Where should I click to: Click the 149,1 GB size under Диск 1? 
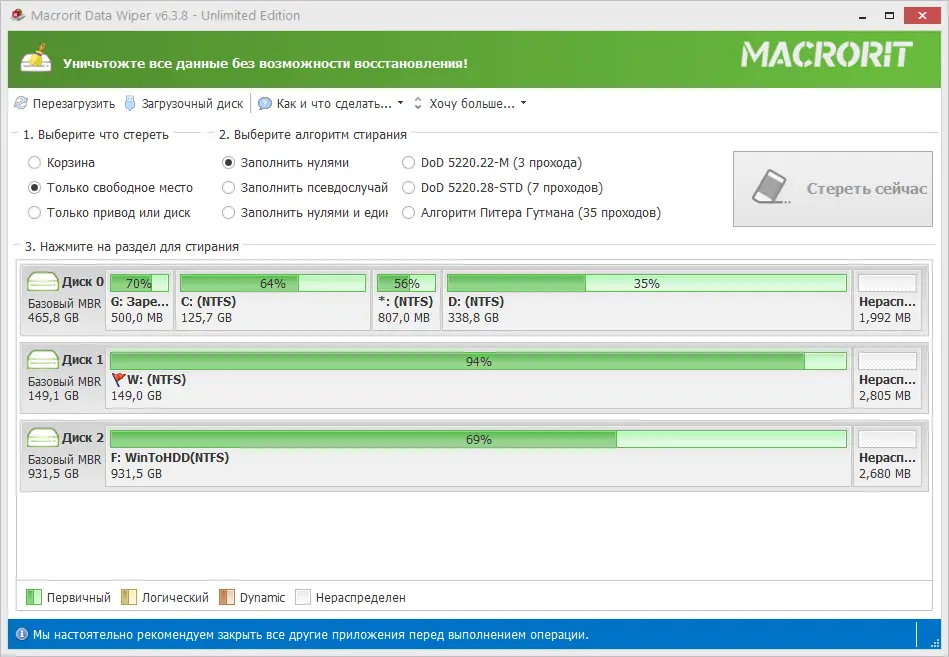click(53, 396)
